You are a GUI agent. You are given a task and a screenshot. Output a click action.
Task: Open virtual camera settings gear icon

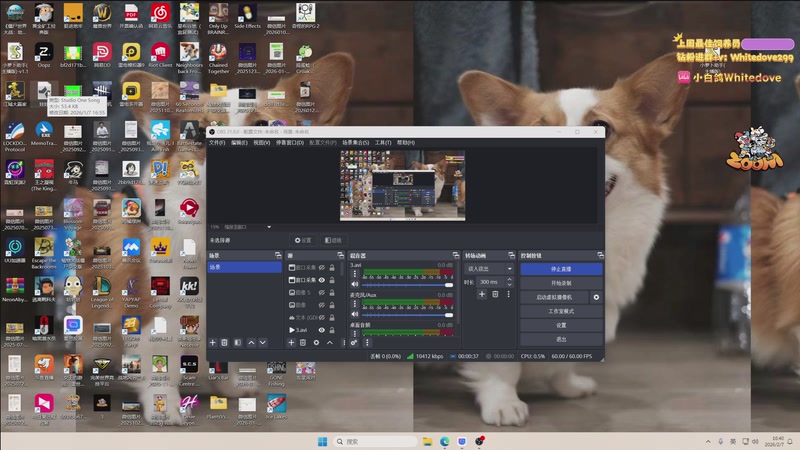tap(596, 297)
